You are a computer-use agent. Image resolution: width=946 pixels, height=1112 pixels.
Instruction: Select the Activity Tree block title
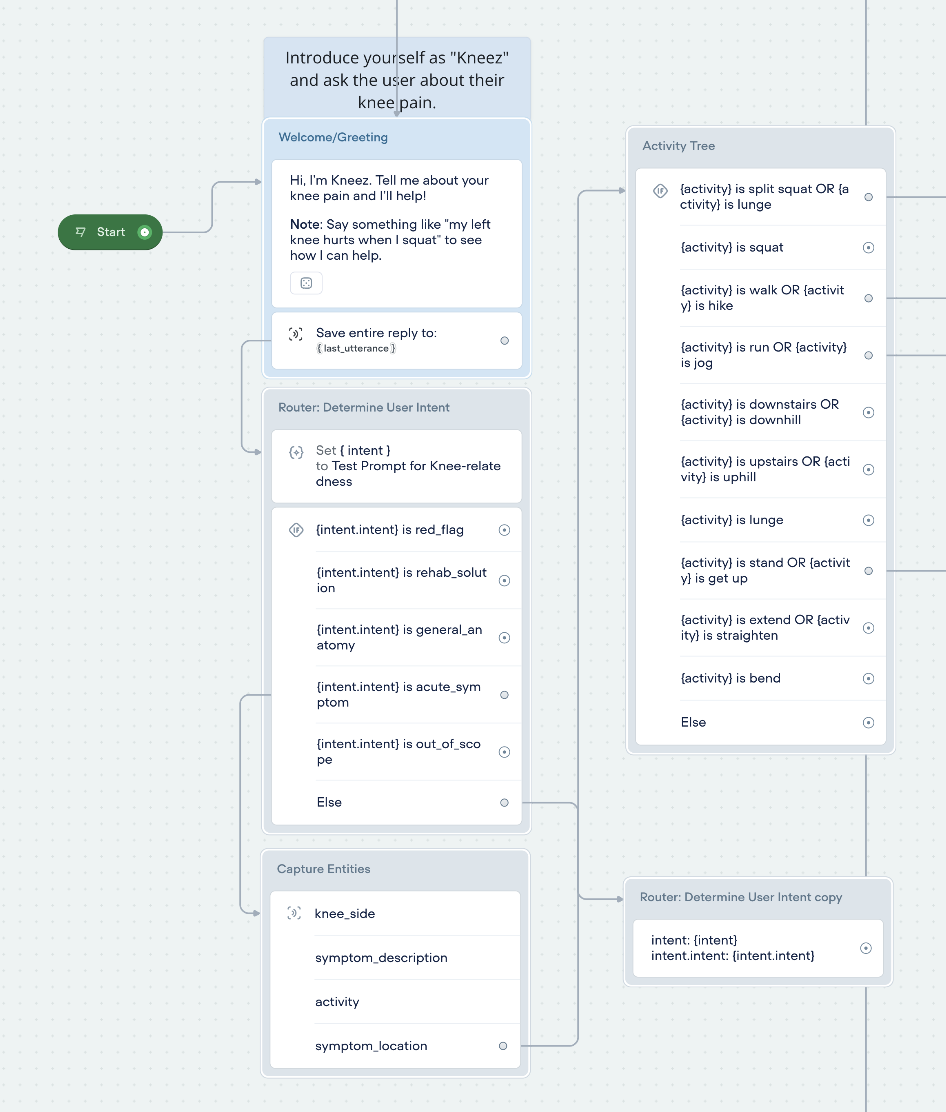[679, 146]
